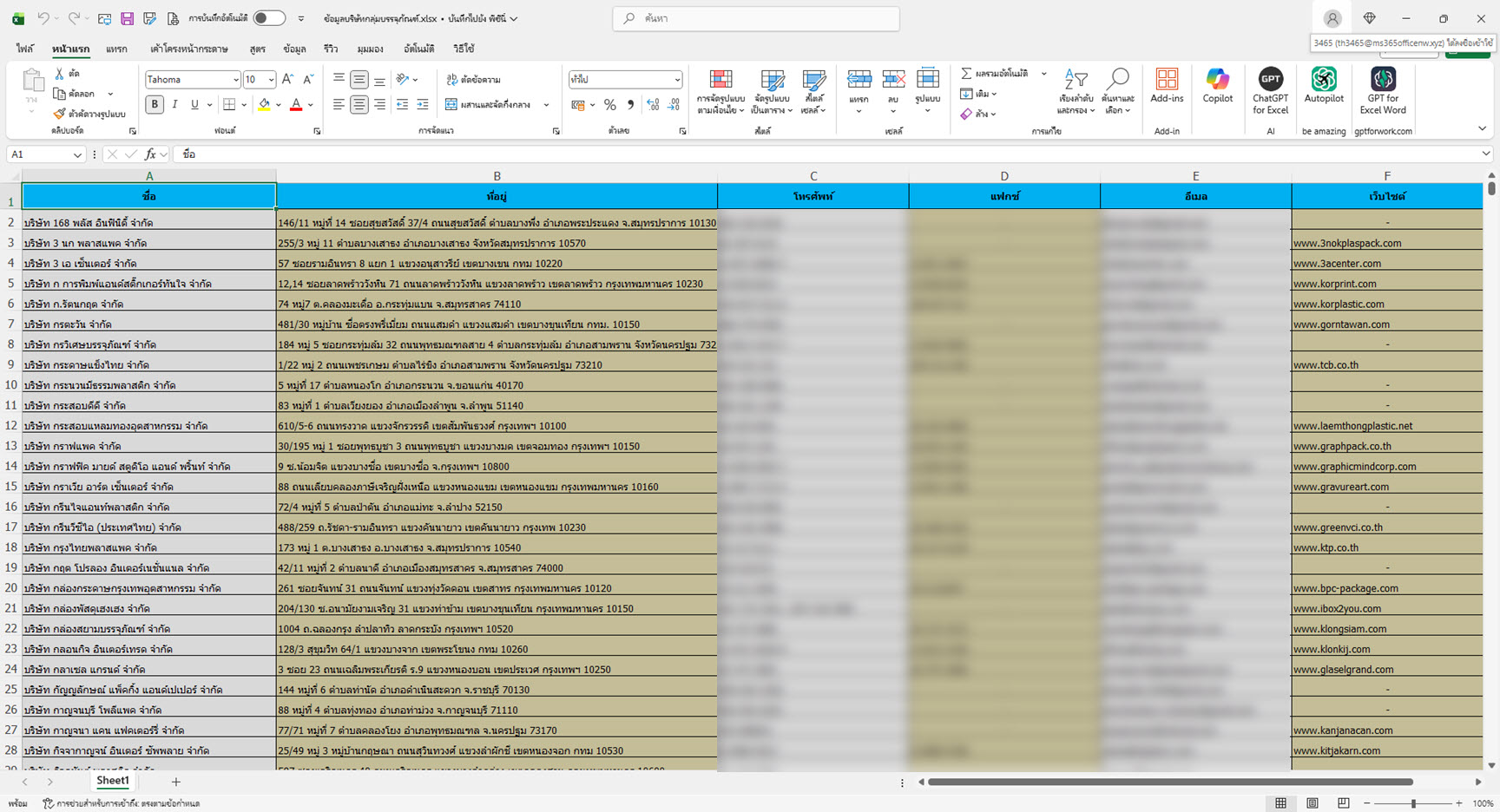Click the Autopilot add-in icon
1500x812 pixels.
[x=1323, y=87]
